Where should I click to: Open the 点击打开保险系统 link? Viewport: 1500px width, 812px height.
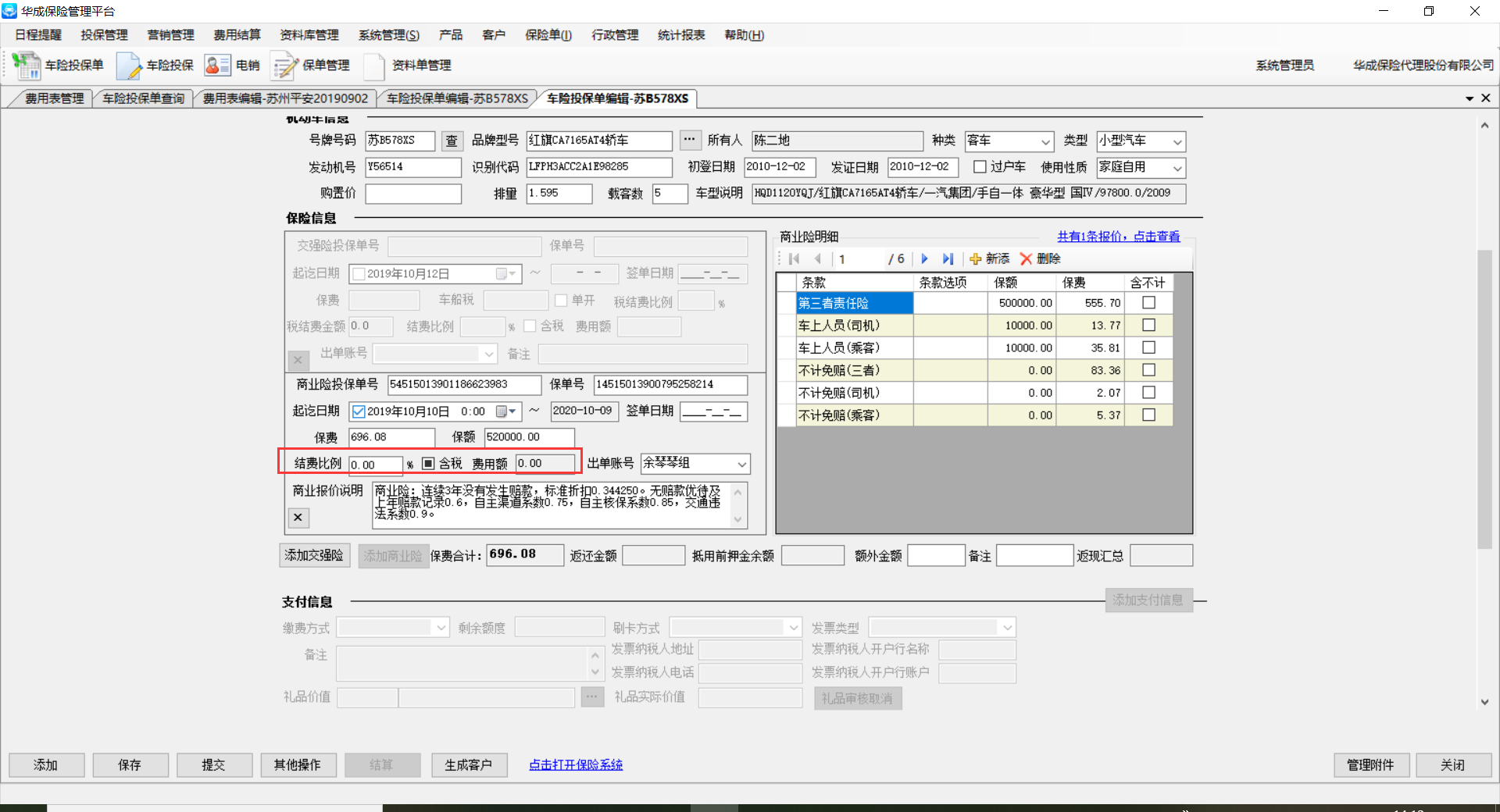click(576, 765)
